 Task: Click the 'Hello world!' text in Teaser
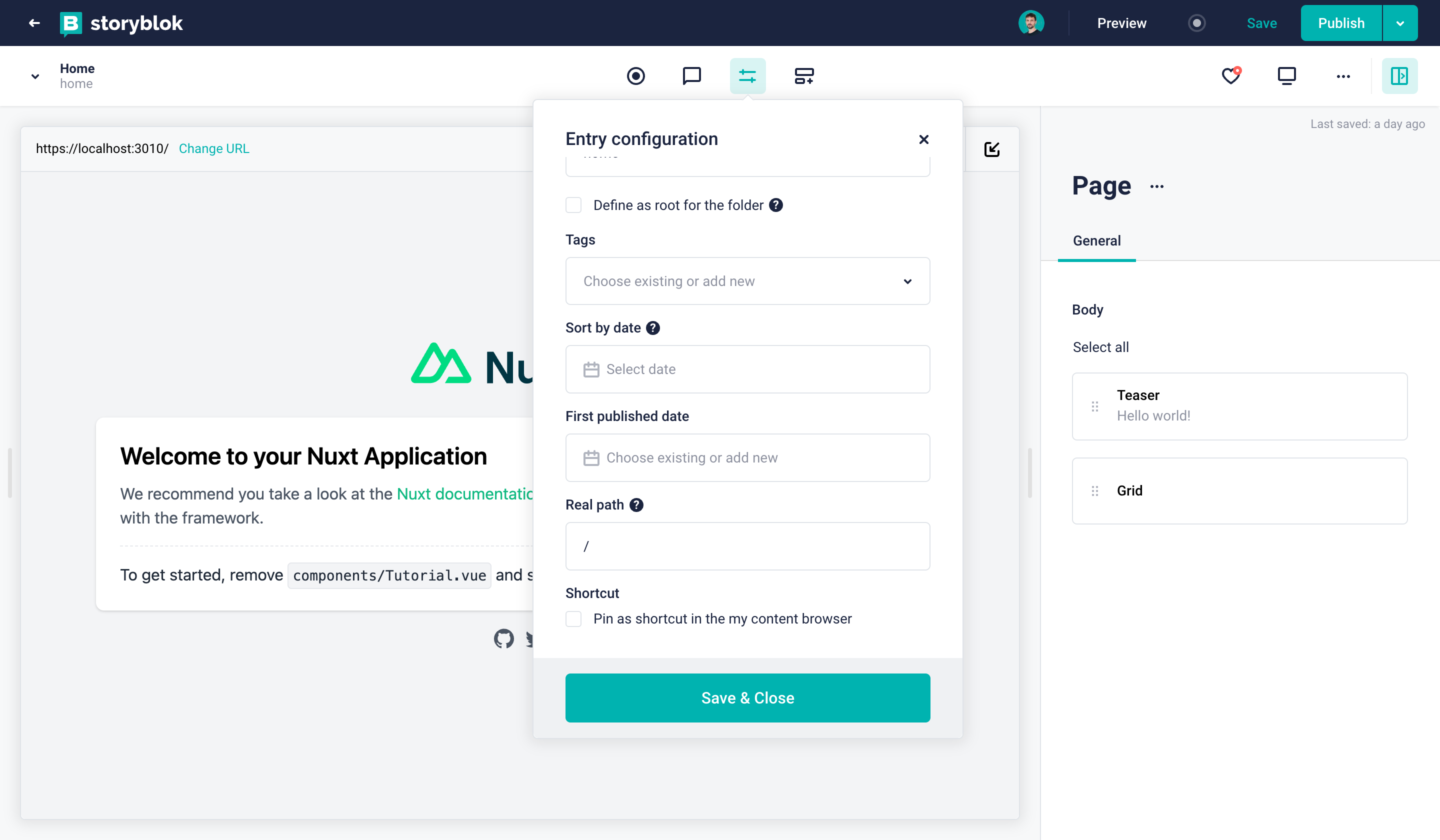point(1153,415)
